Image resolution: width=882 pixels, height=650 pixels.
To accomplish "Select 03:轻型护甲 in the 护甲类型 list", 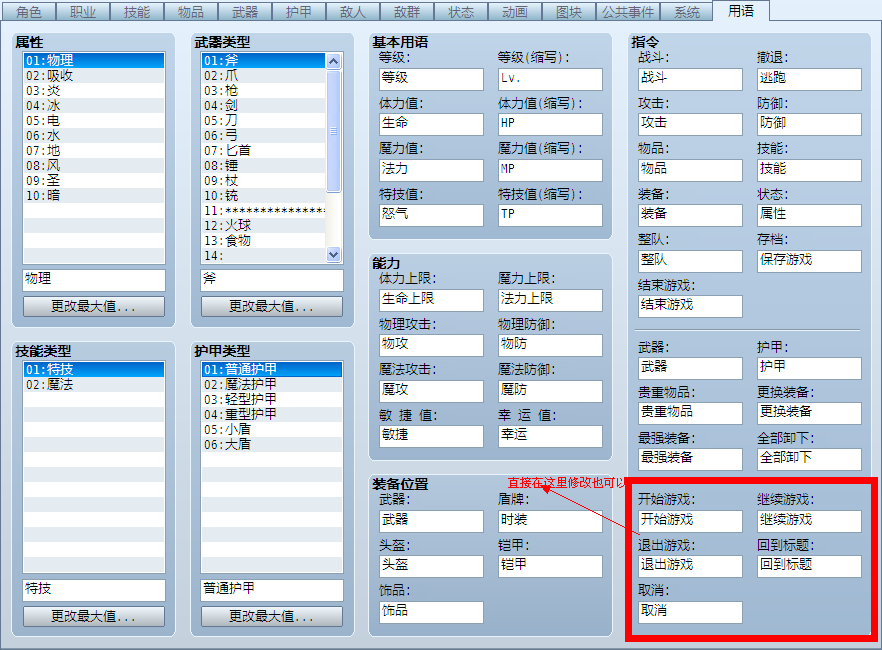I will click(x=272, y=399).
